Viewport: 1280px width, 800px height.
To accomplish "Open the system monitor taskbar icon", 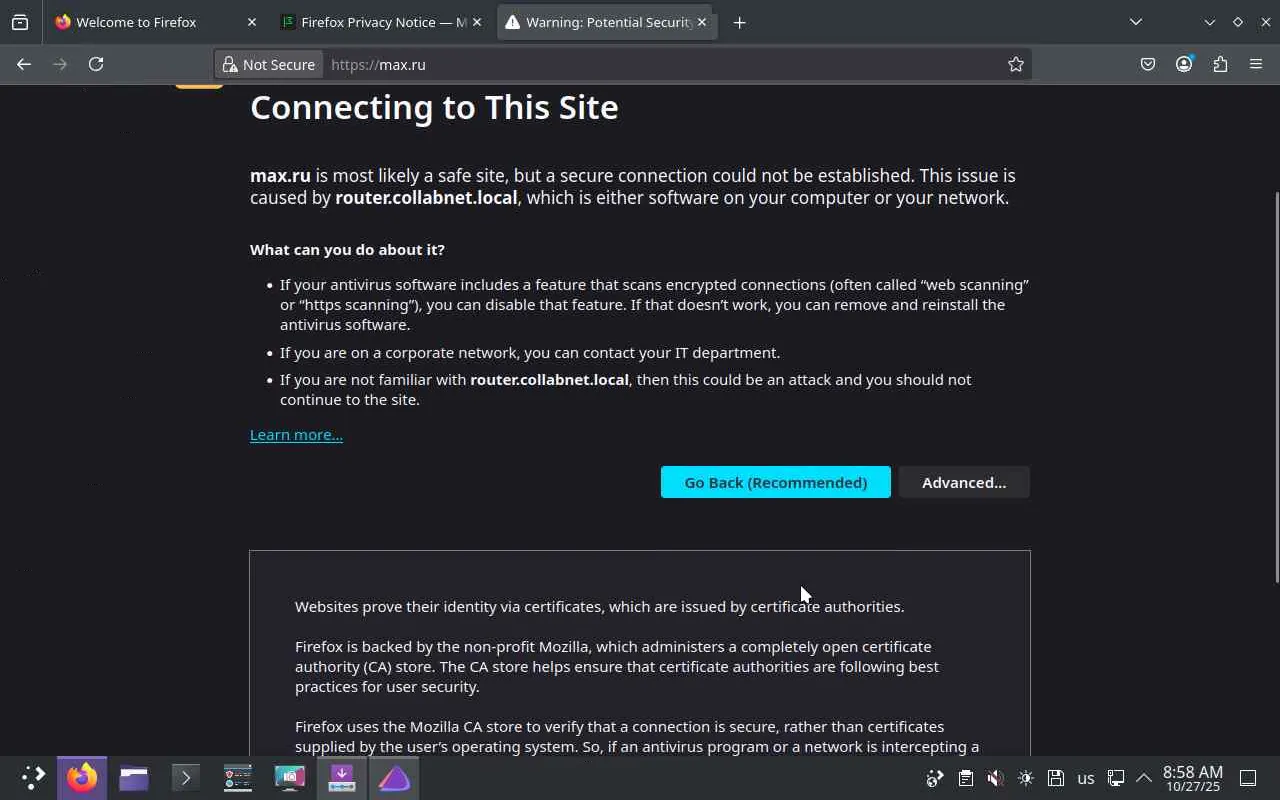I will pos(238,777).
